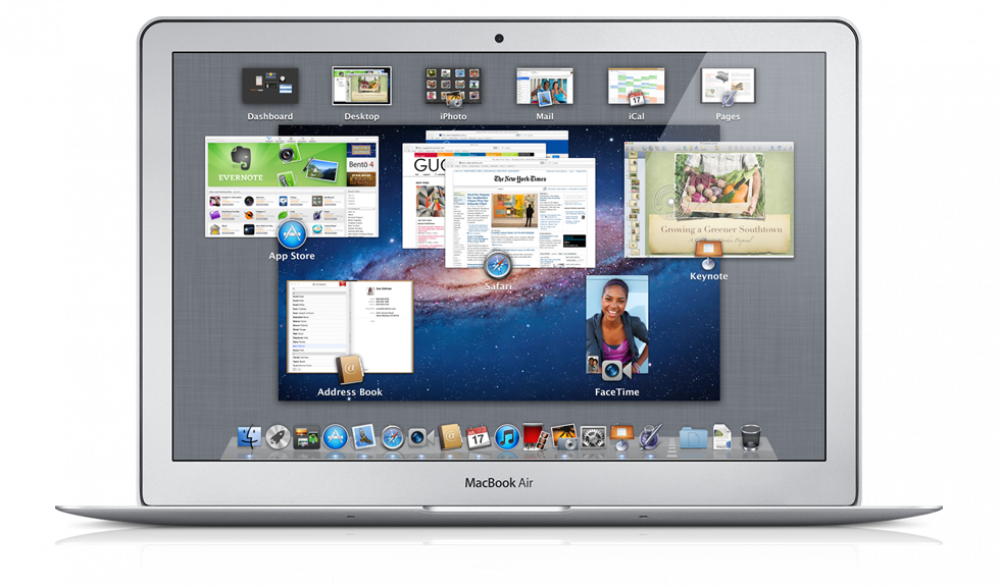Launch iTunes from the Dock

(x=507, y=438)
